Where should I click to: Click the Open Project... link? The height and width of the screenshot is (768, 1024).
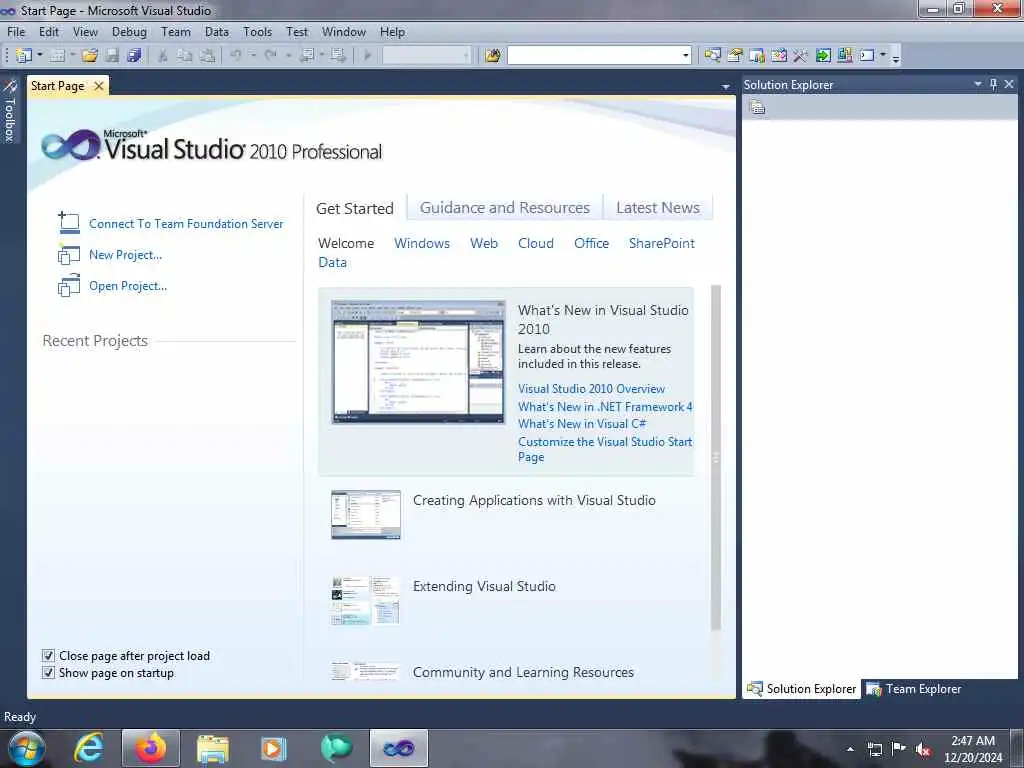(x=128, y=286)
